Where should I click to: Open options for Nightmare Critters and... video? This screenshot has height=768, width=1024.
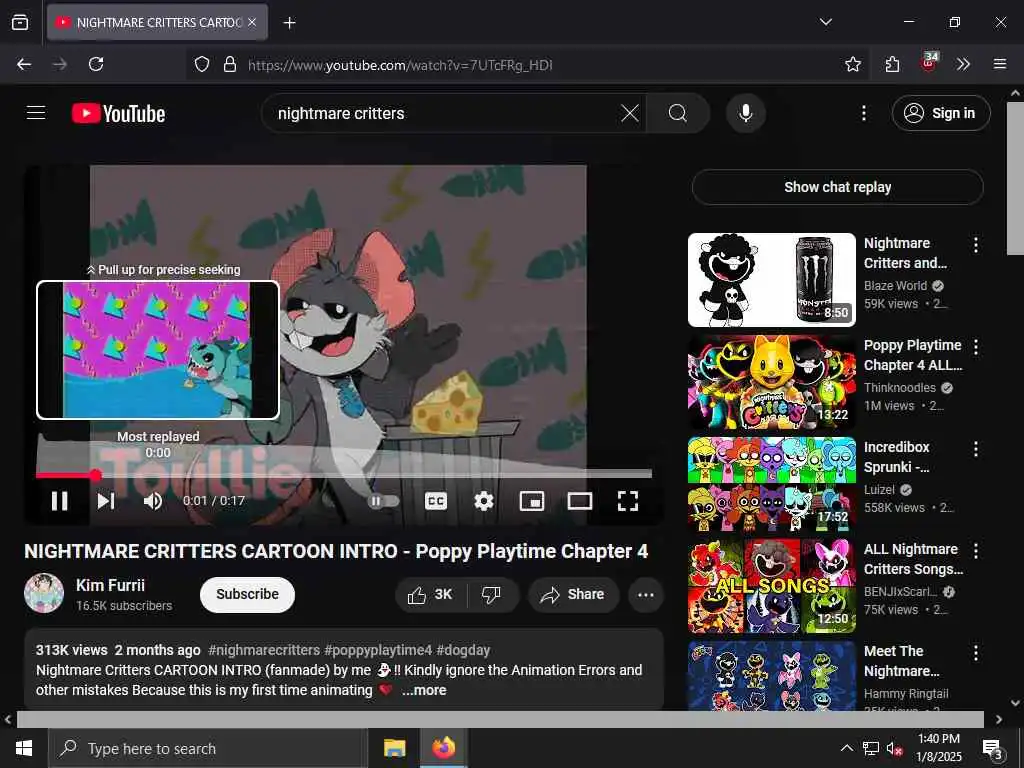(x=976, y=245)
